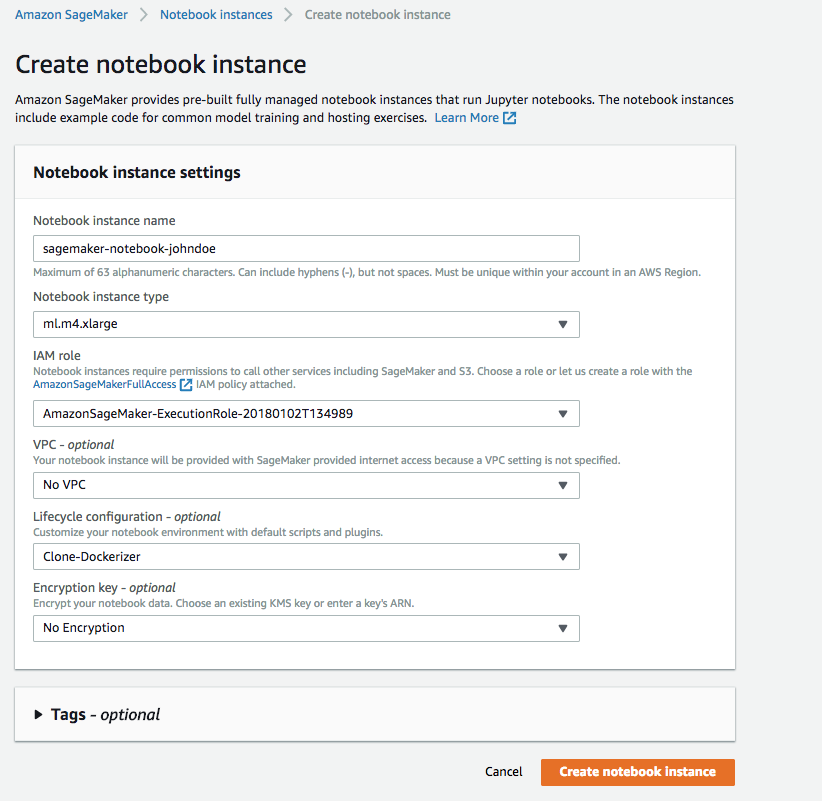Click the Cancel button
The width and height of the screenshot is (822, 801).
[x=503, y=772]
